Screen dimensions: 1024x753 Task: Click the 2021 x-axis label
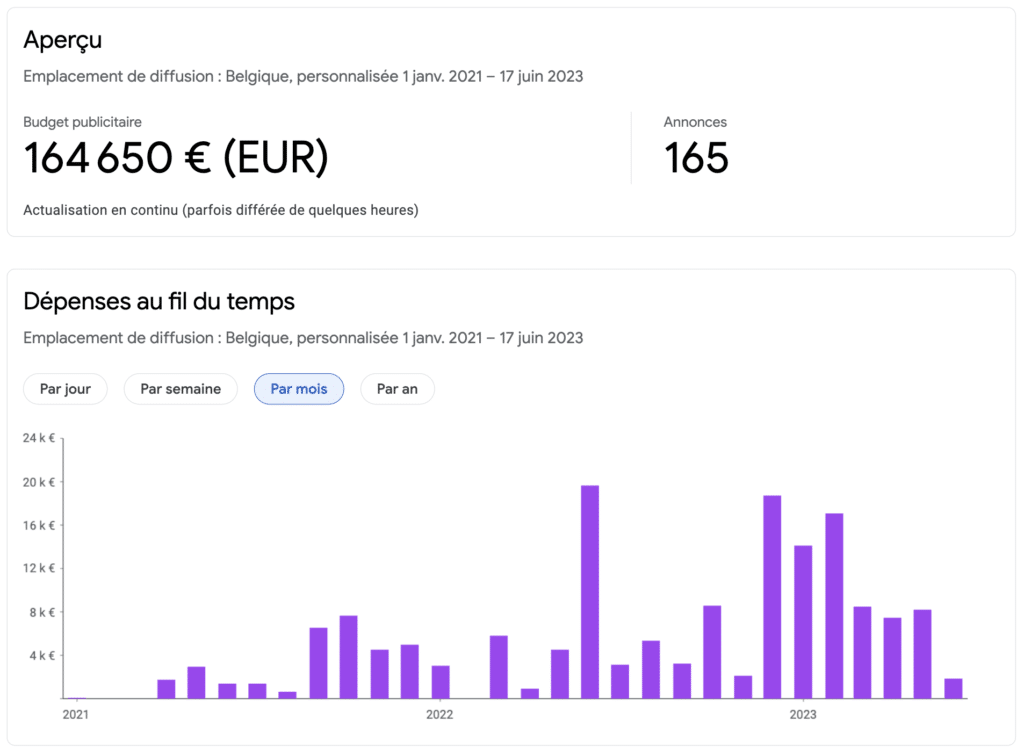pyautogui.click(x=75, y=714)
